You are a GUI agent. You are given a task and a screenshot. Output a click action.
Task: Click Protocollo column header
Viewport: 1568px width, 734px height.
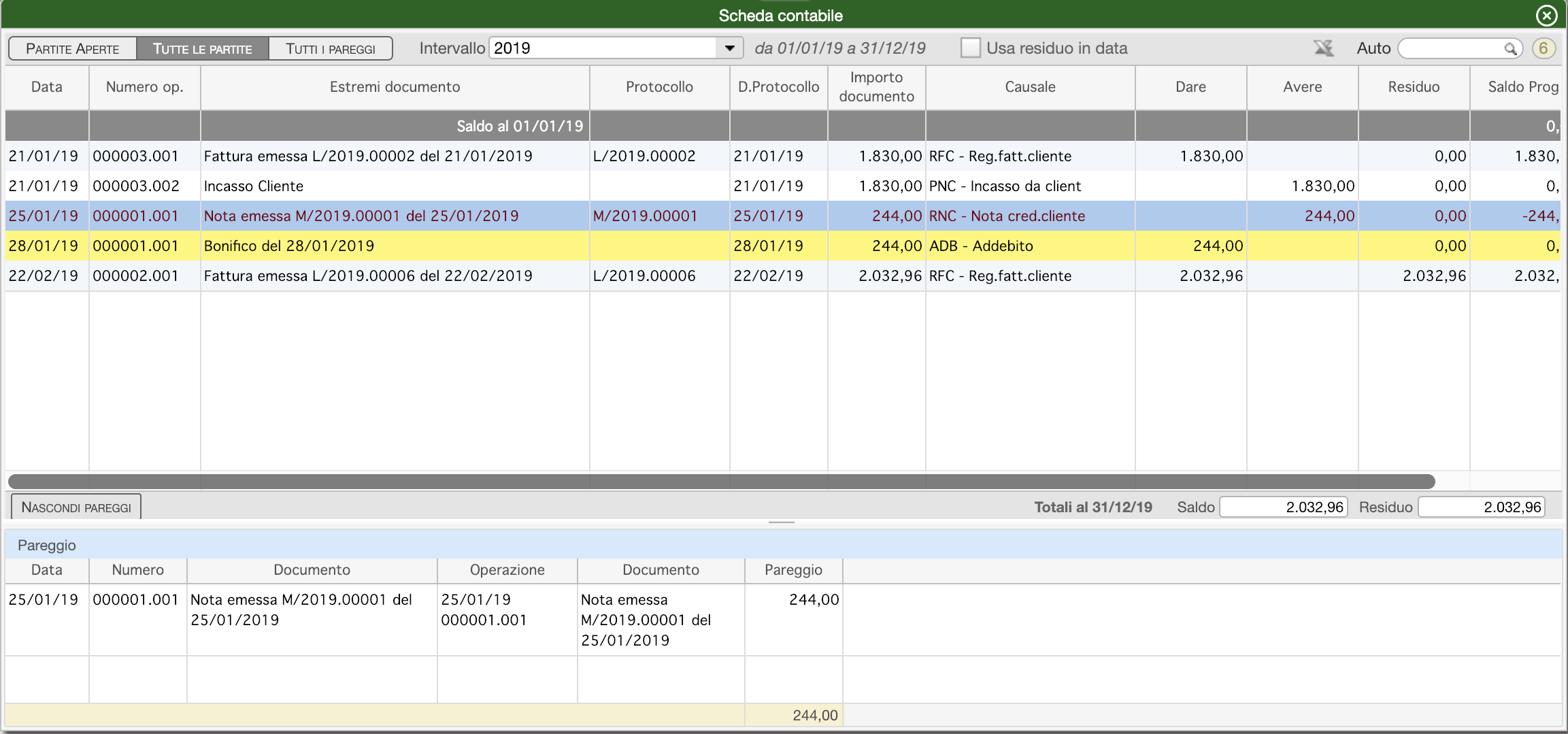click(659, 87)
